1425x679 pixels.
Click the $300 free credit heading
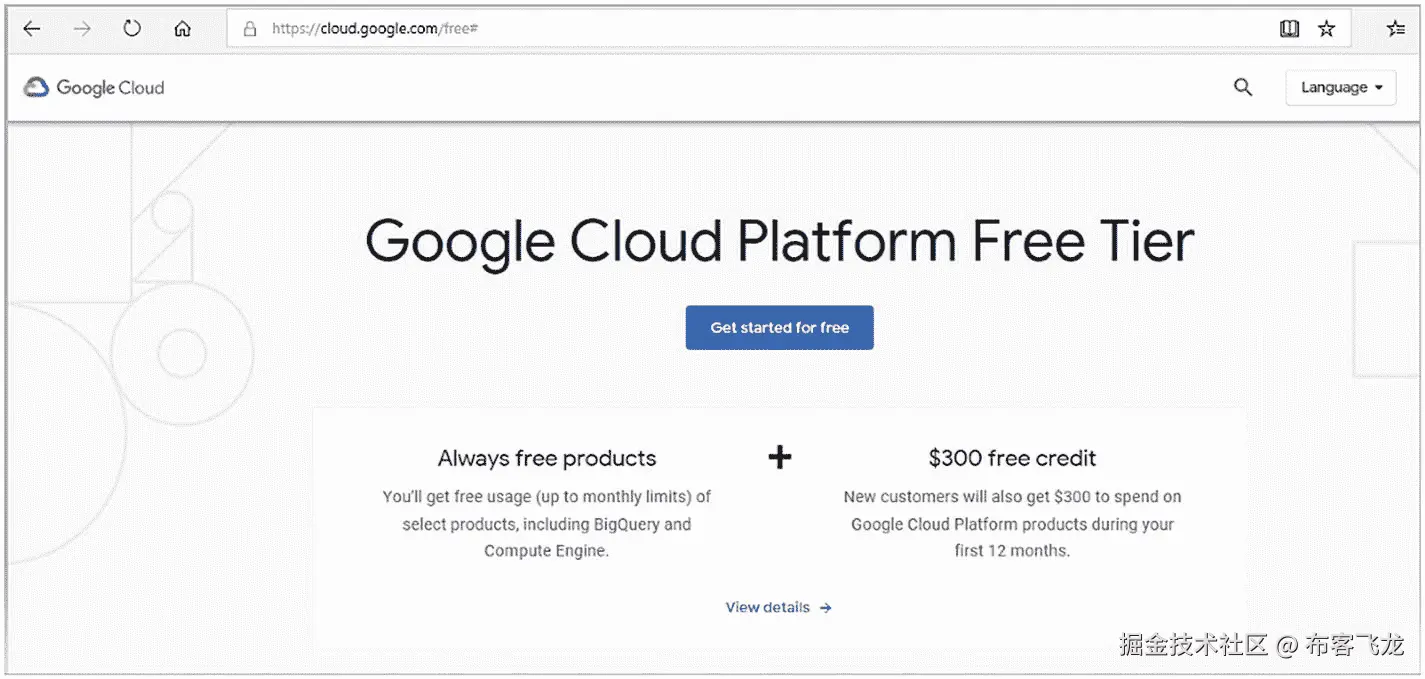(1012, 459)
